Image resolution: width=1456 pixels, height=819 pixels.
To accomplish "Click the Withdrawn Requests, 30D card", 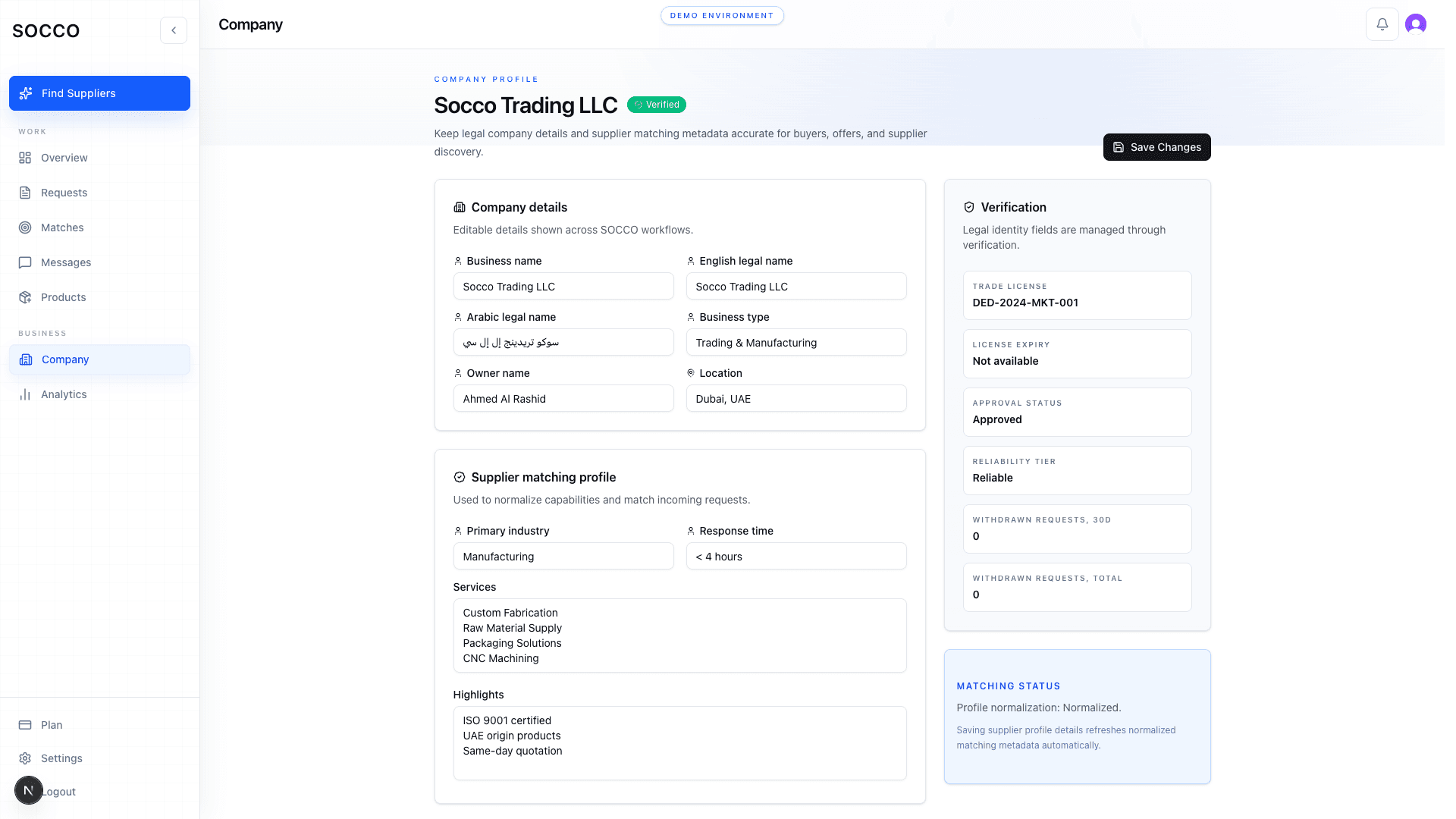I will pos(1077,529).
